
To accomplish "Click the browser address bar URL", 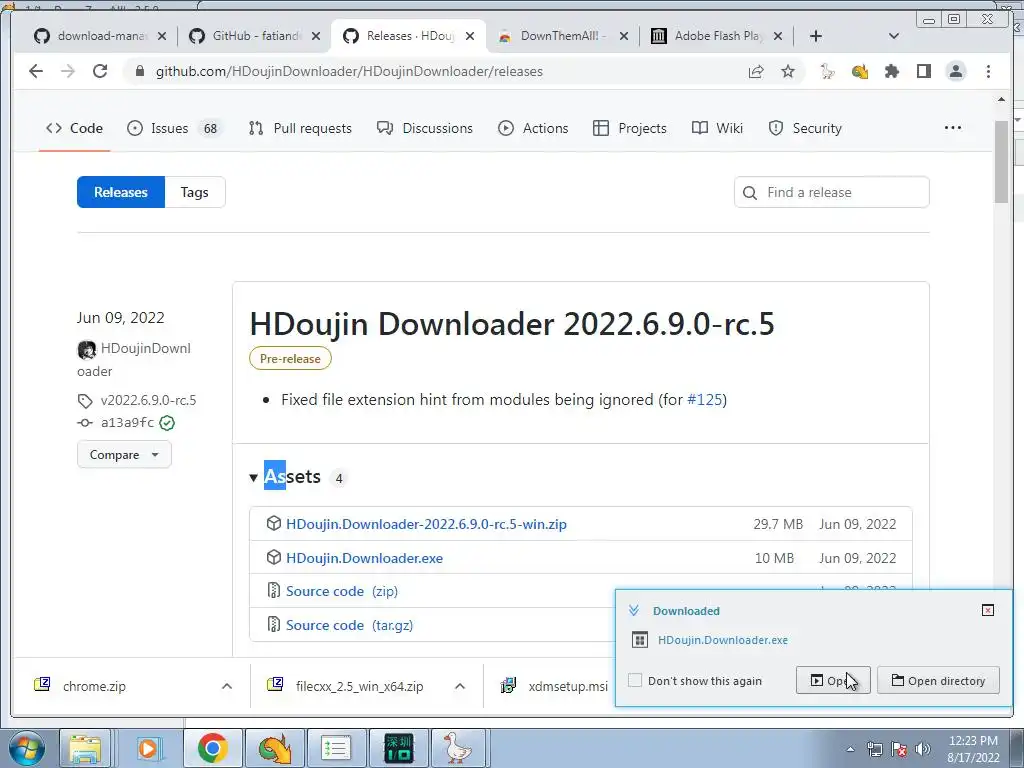I will [349, 71].
